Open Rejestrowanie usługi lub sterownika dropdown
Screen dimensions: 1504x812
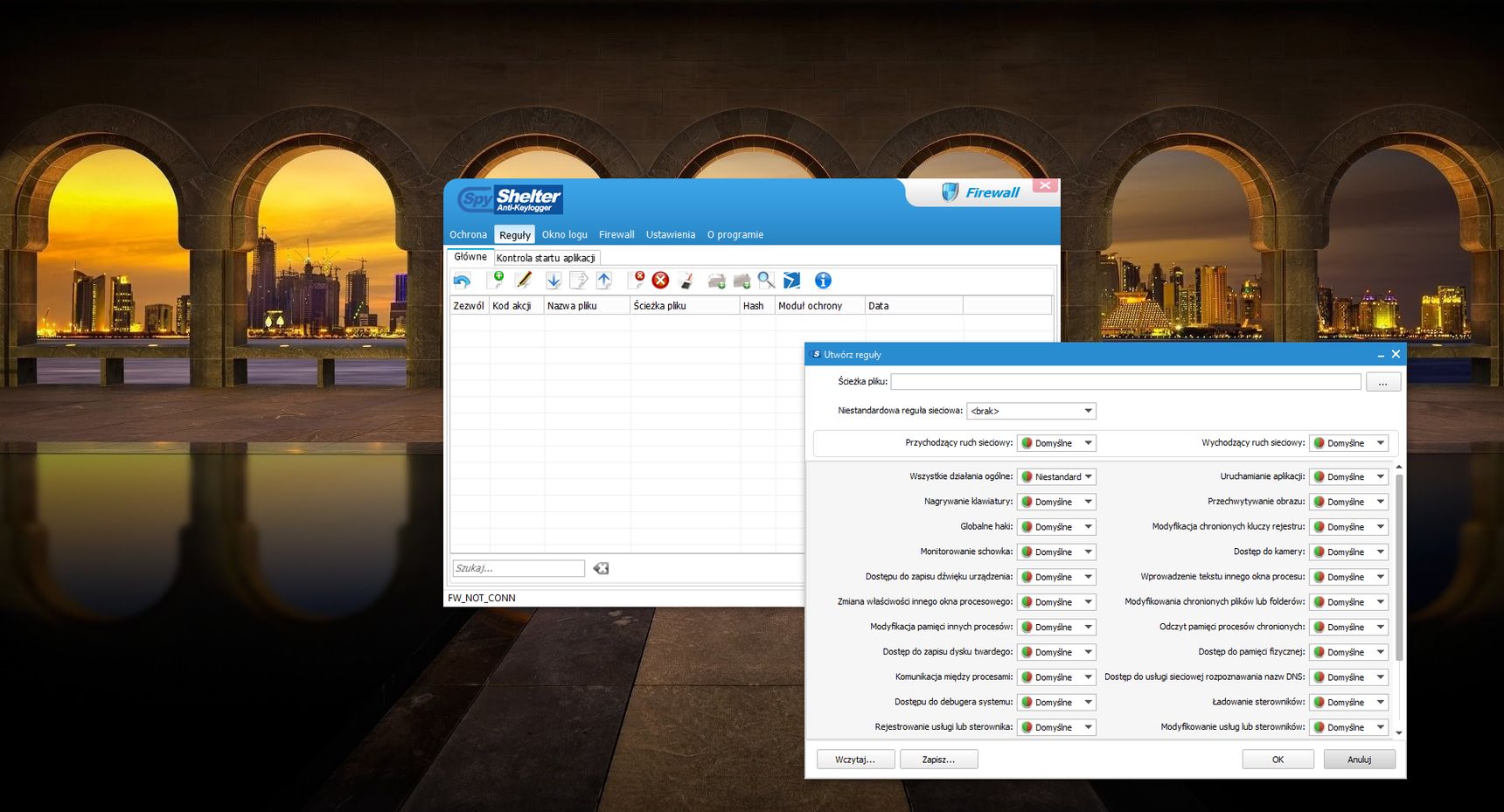pos(1056,727)
